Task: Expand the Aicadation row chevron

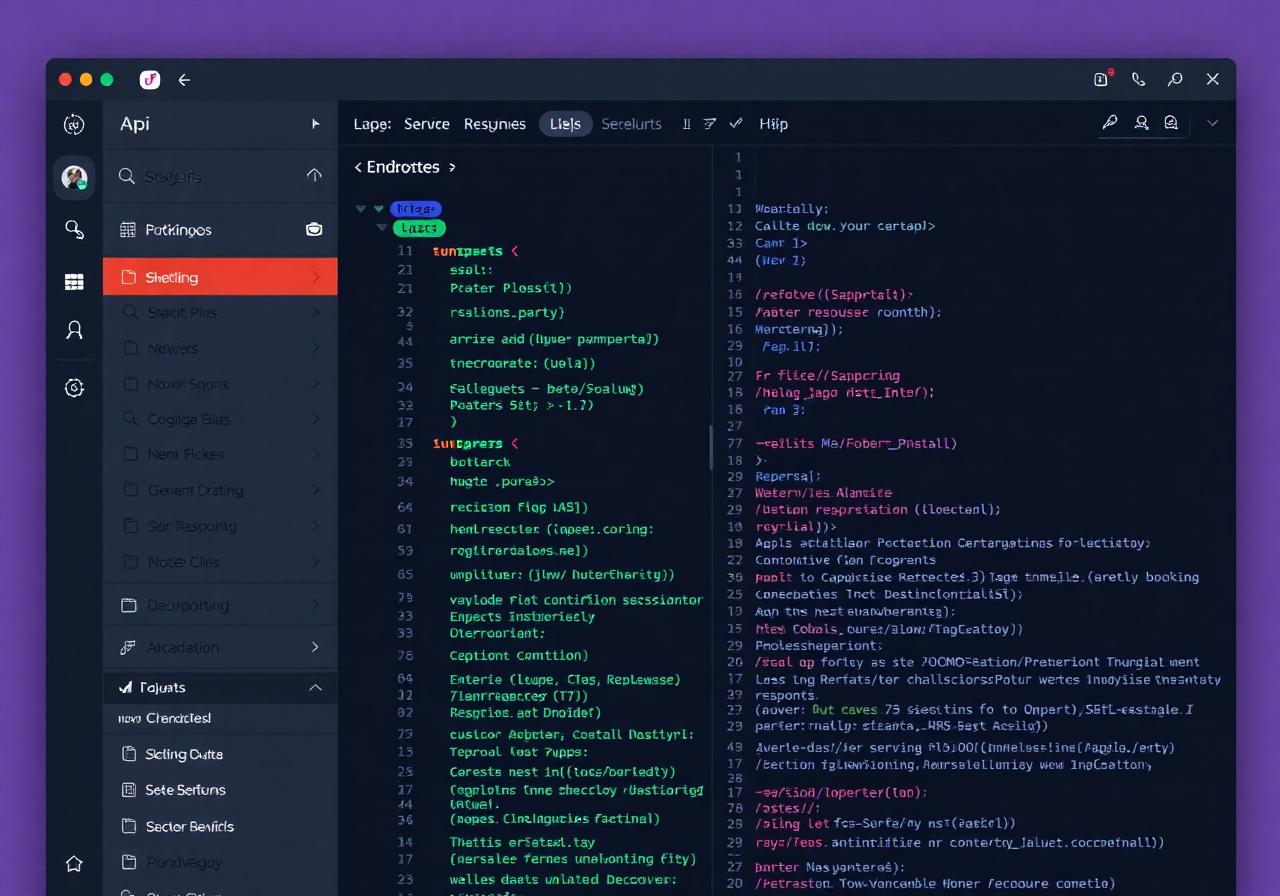Action: [x=315, y=647]
